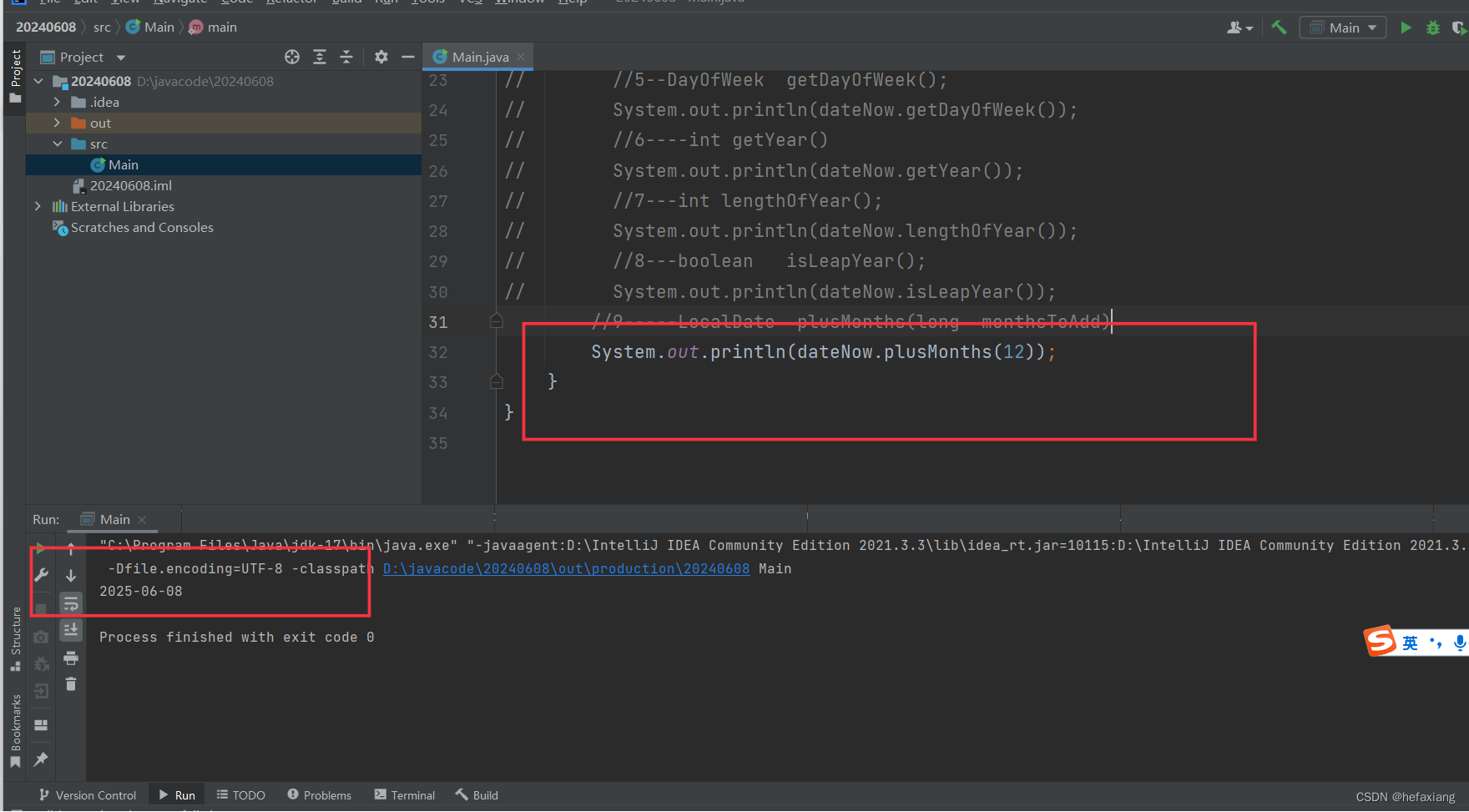Screen dimensions: 1469x812
Task: Toggle scroll to end of console
Action: click(71, 630)
